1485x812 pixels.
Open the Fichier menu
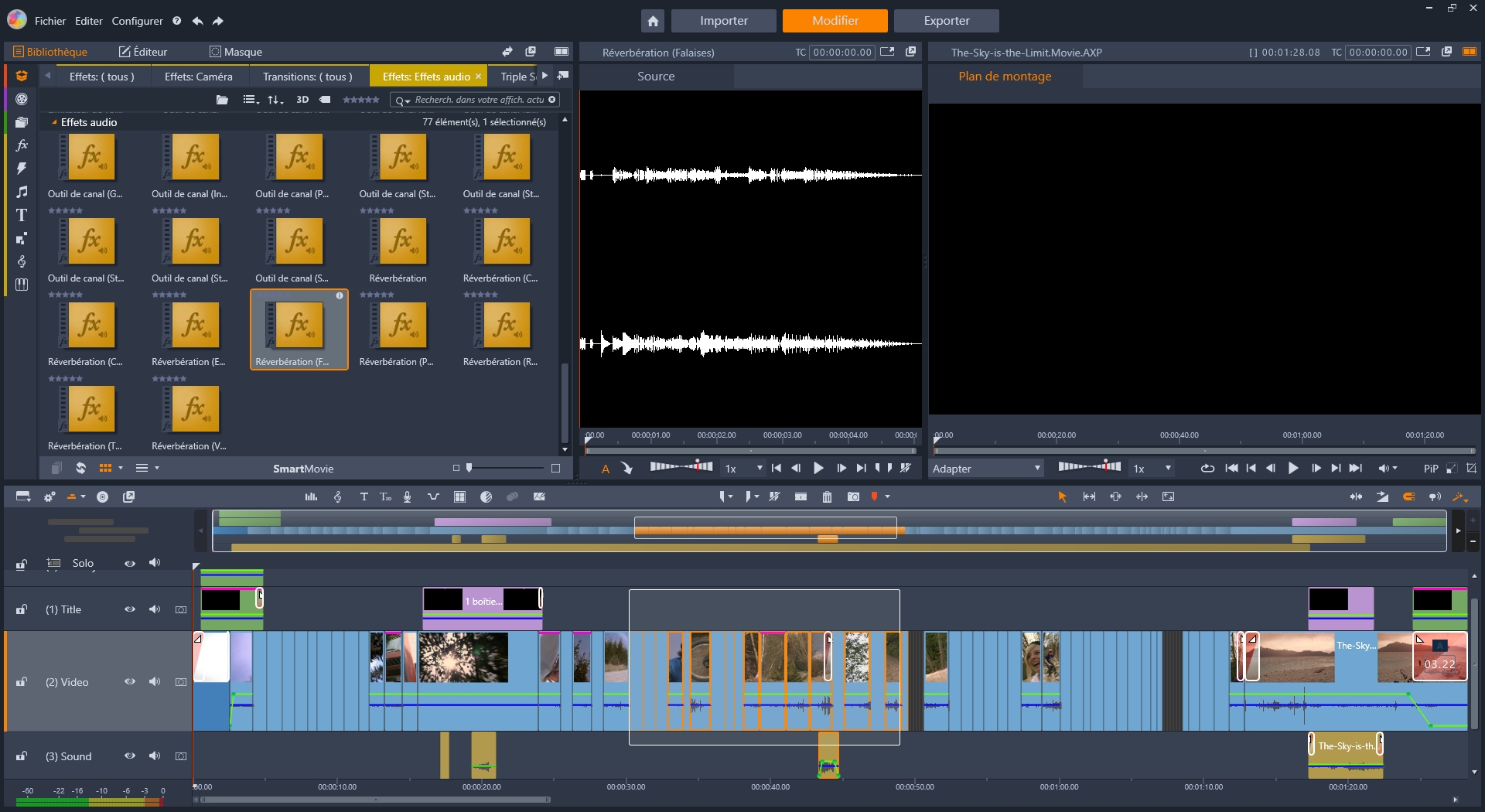tap(50, 21)
